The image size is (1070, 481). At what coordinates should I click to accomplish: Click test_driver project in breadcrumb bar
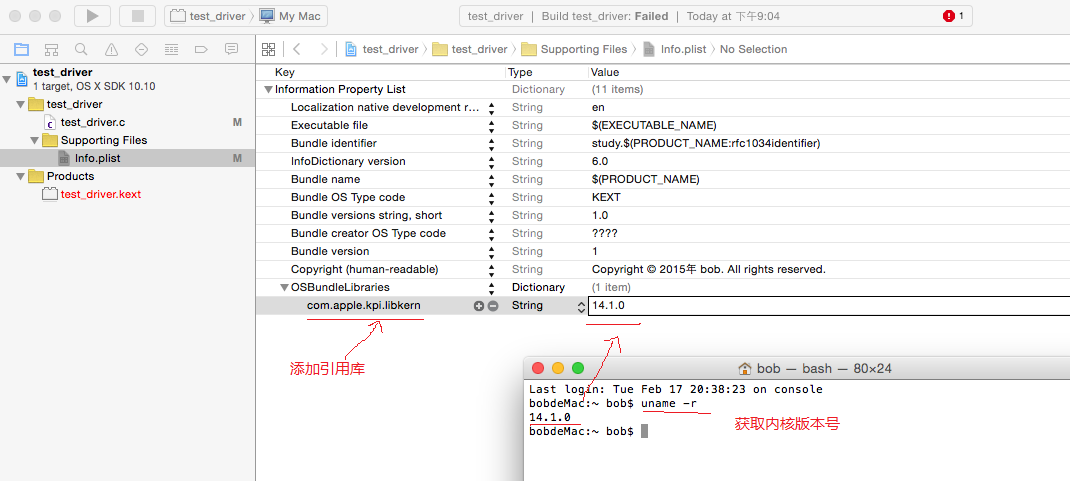click(382, 49)
